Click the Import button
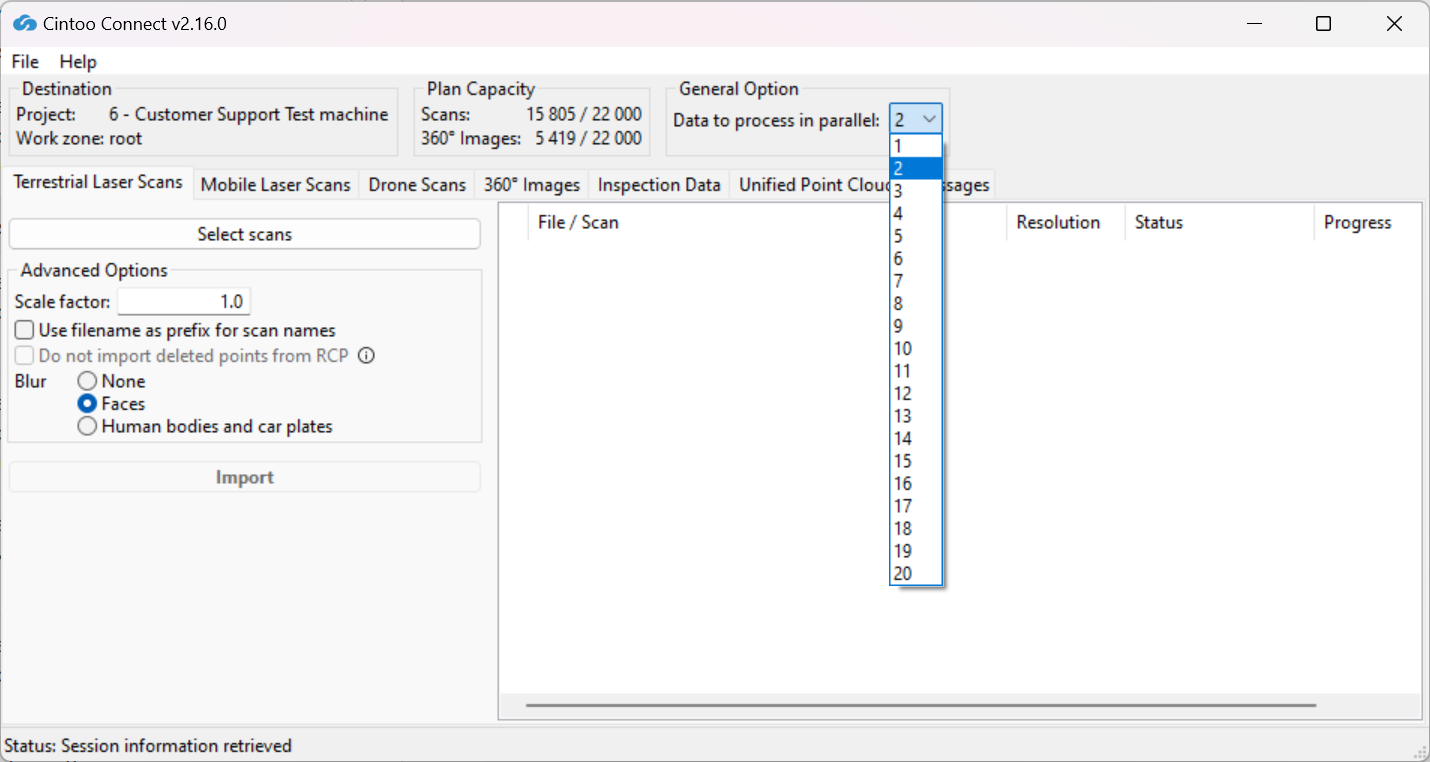Viewport: 1430px width, 762px height. [245, 477]
